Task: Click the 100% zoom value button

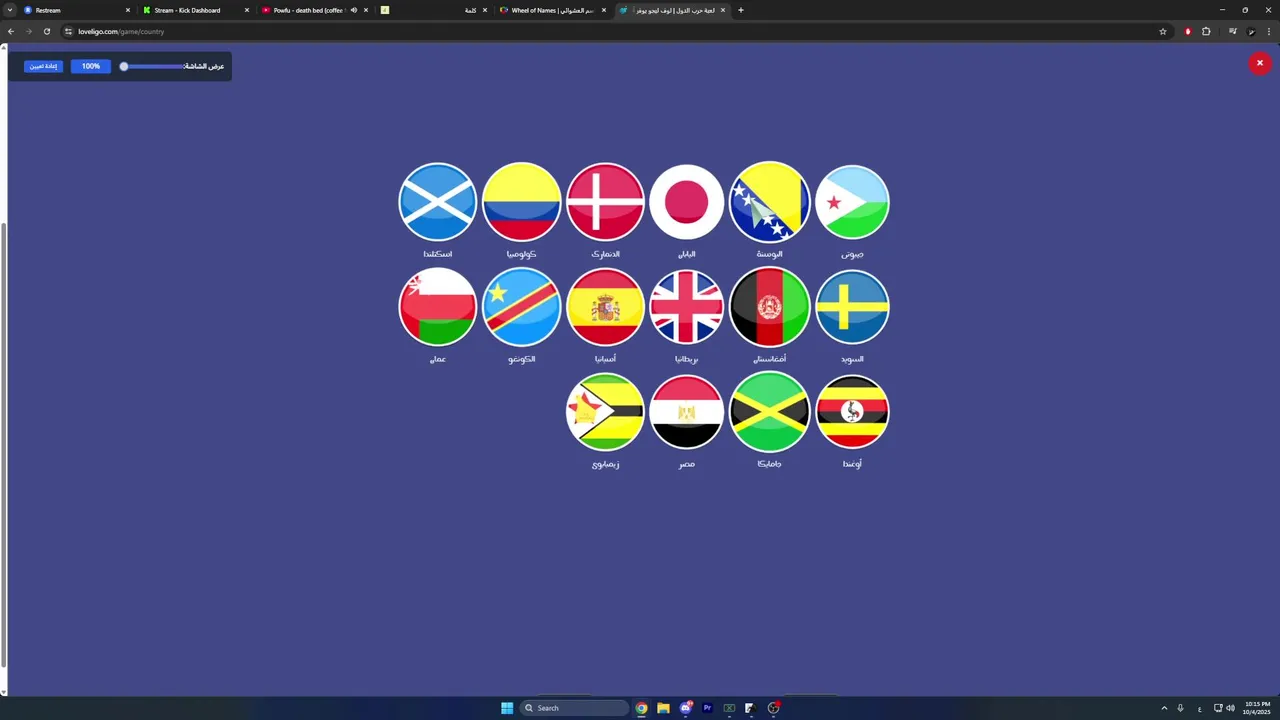Action: tap(91, 66)
